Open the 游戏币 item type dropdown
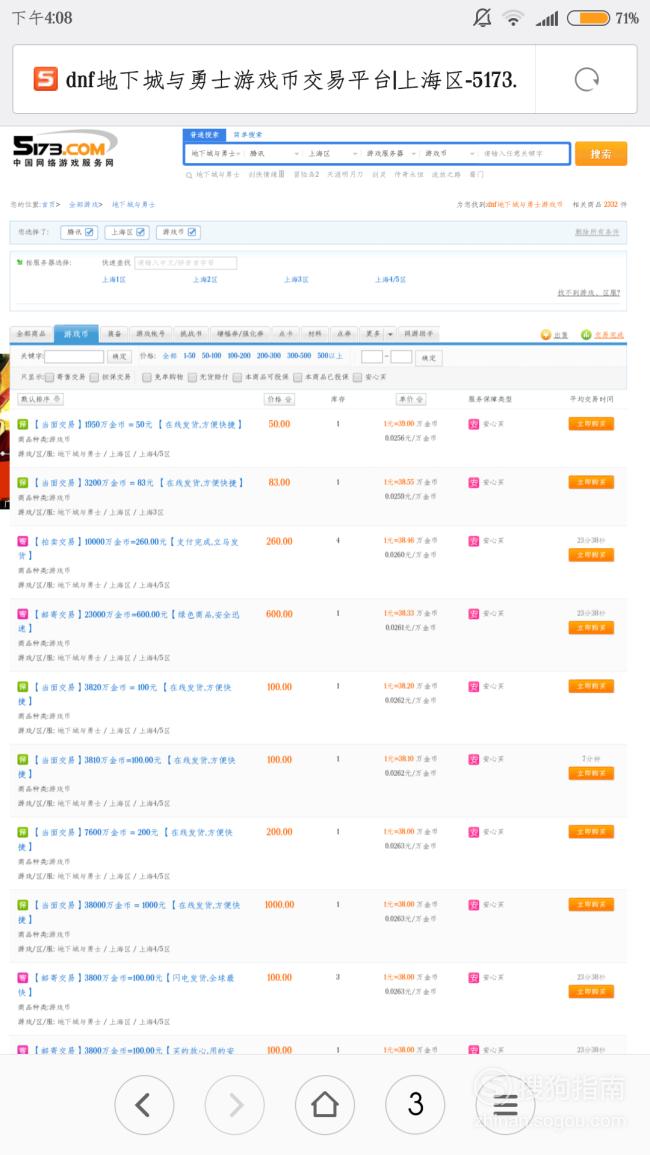Screen dimensions: 650x1155 click(x=449, y=153)
